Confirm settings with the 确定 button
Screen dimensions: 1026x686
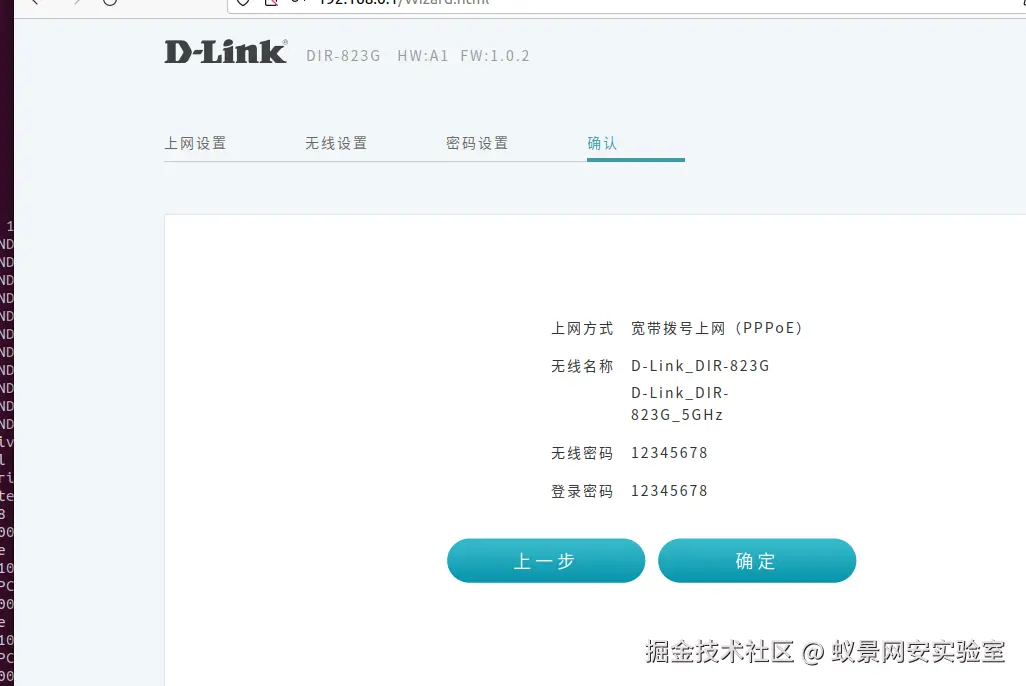point(757,561)
